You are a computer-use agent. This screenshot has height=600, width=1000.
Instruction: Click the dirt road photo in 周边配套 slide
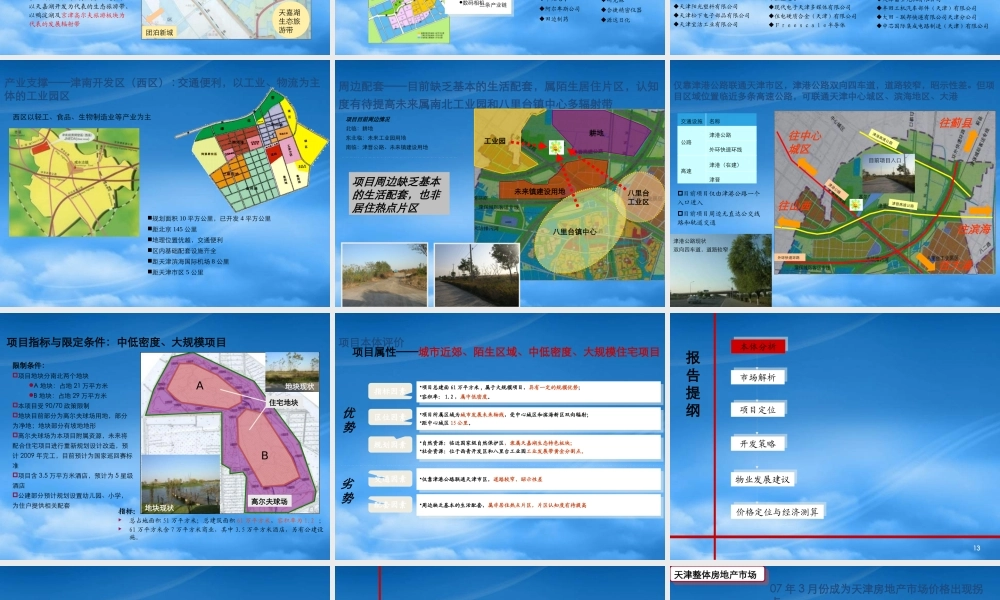coord(385,275)
